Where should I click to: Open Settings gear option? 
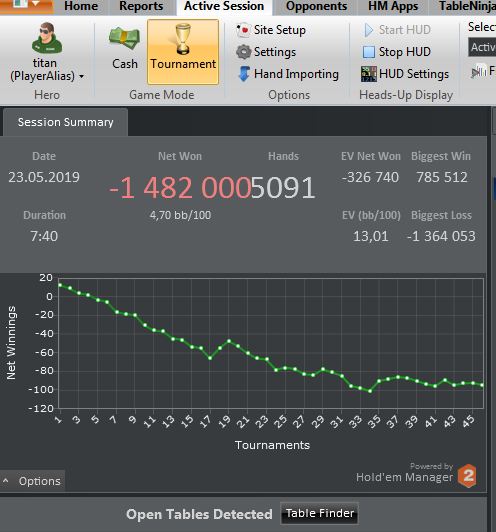tap(266, 52)
